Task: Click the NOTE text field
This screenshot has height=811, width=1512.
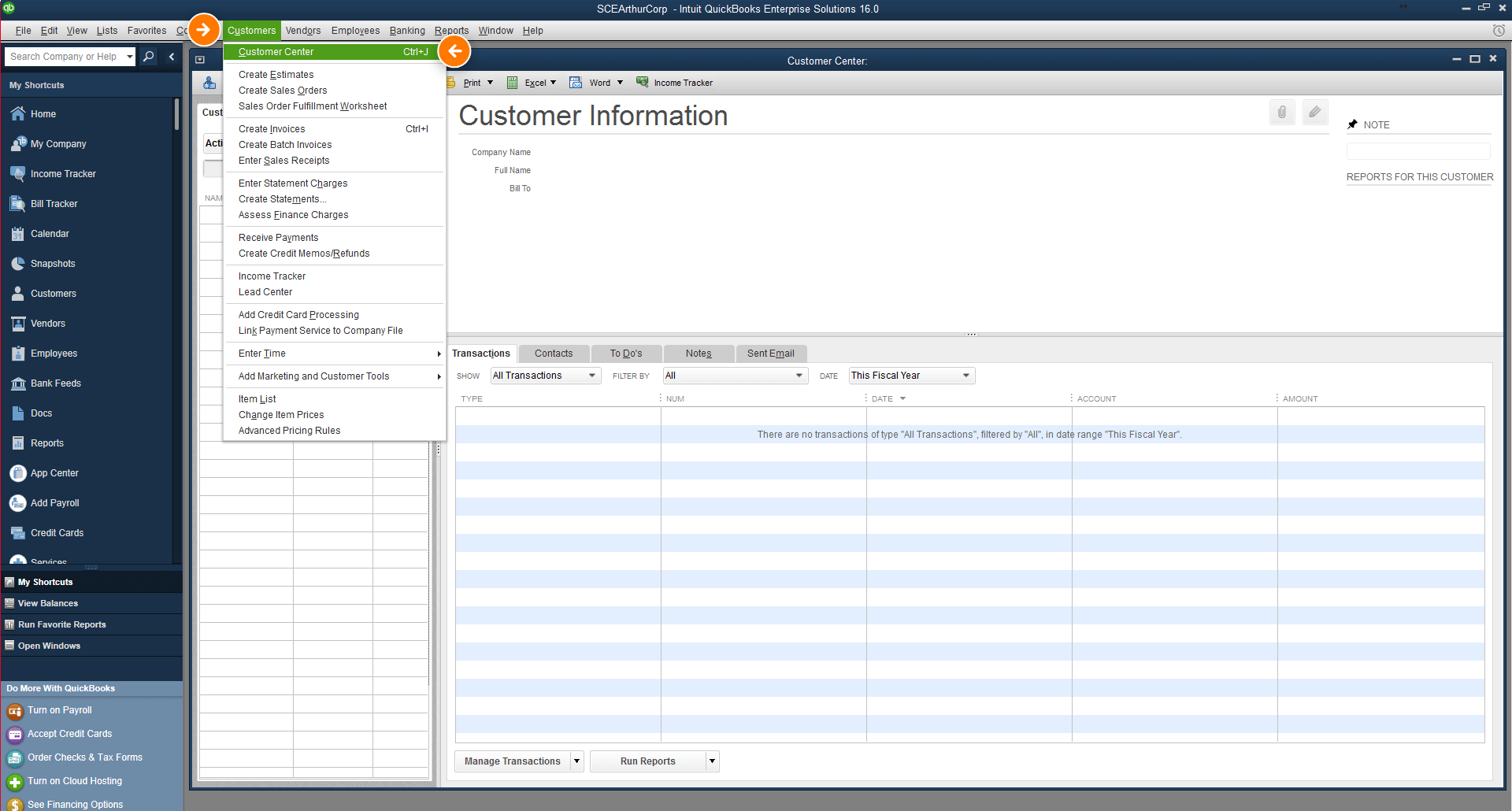Action: point(1418,151)
